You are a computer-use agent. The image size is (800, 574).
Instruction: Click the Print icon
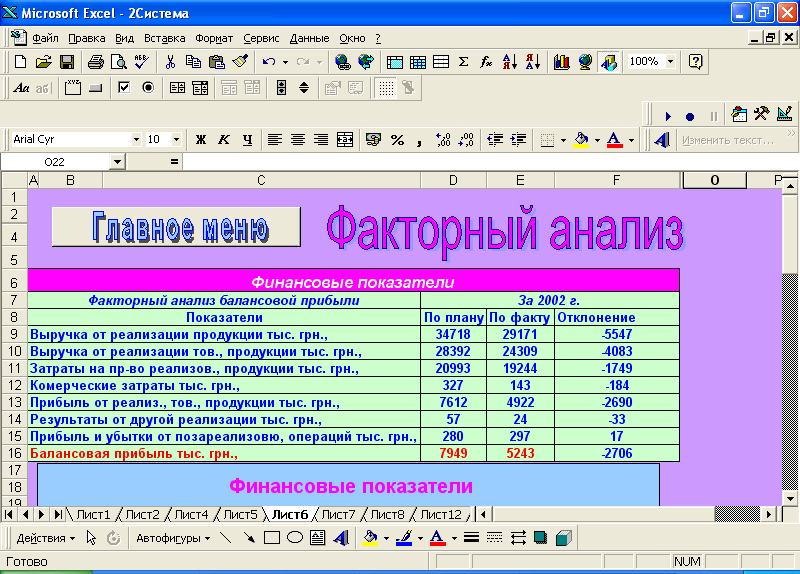95,62
